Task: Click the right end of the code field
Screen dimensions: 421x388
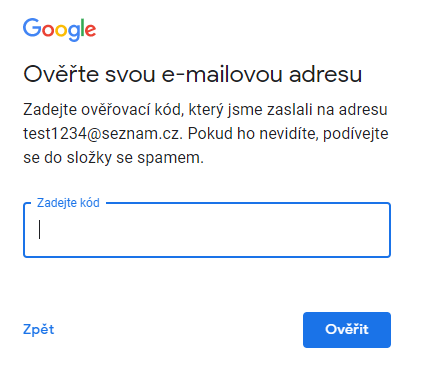Action: pyautogui.click(x=380, y=230)
